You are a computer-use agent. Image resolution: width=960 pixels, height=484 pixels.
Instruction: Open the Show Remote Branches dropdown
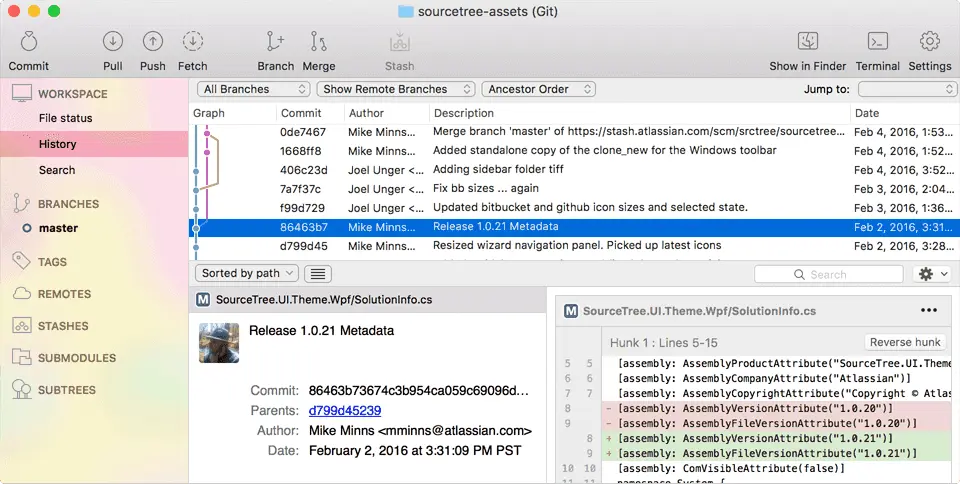(x=396, y=89)
